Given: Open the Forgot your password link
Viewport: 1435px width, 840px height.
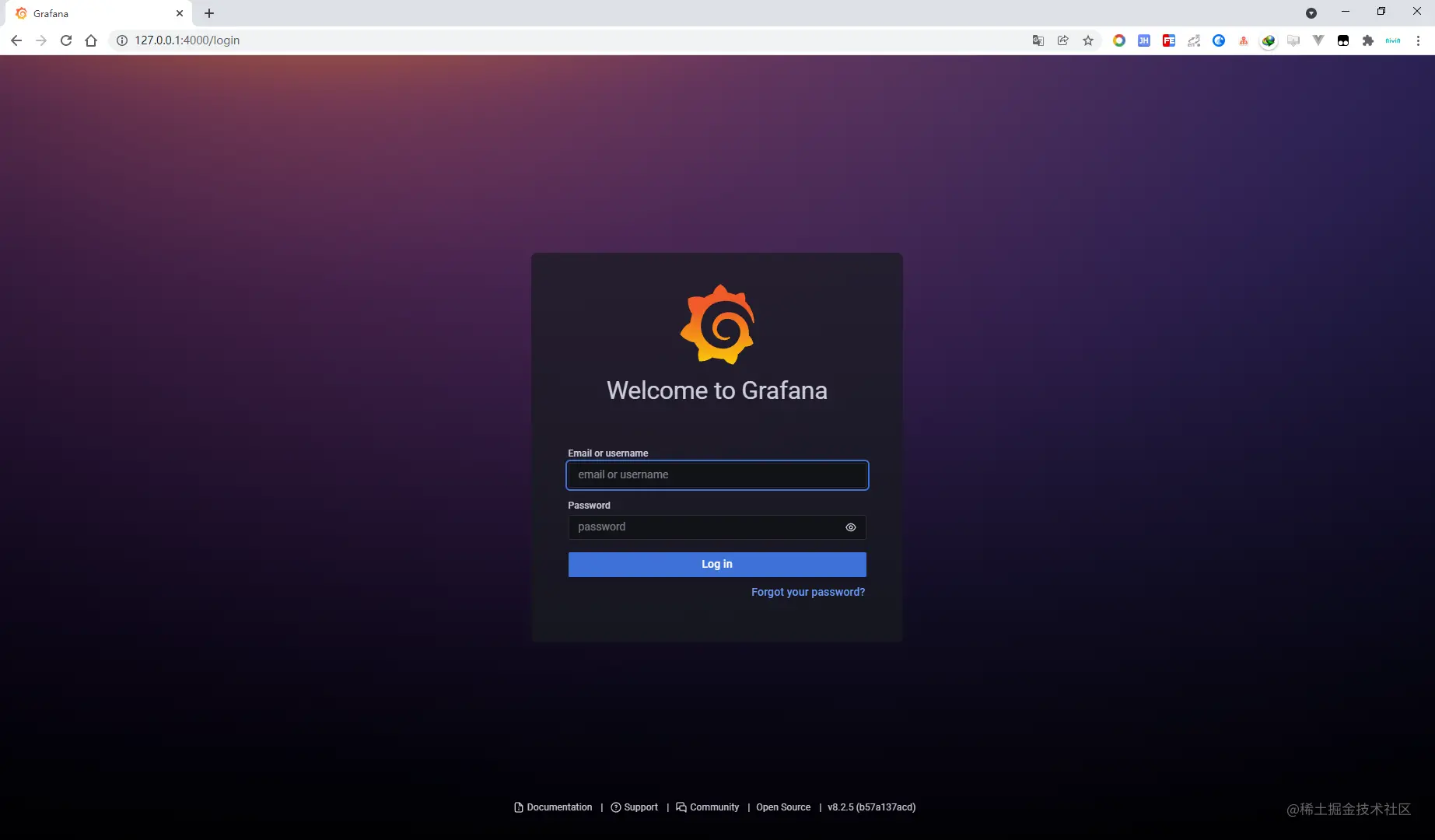Looking at the screenshot, I should point(808,593).
